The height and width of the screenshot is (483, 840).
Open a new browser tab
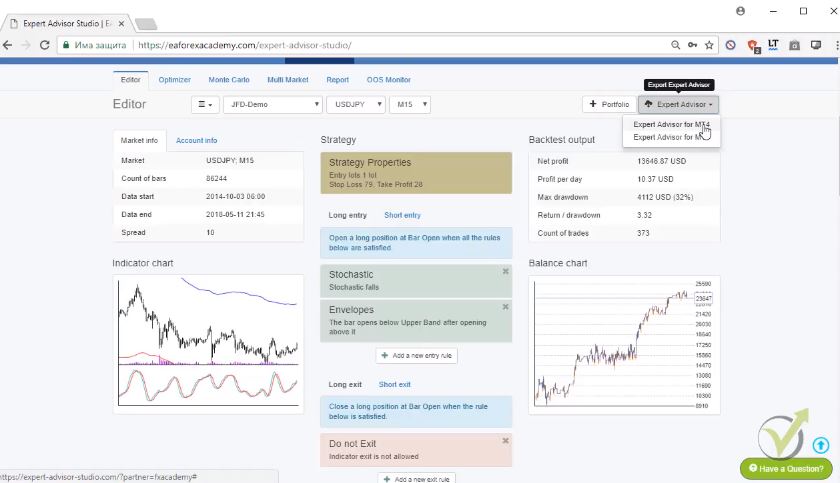pyautogui.click(x=146, y=24)
